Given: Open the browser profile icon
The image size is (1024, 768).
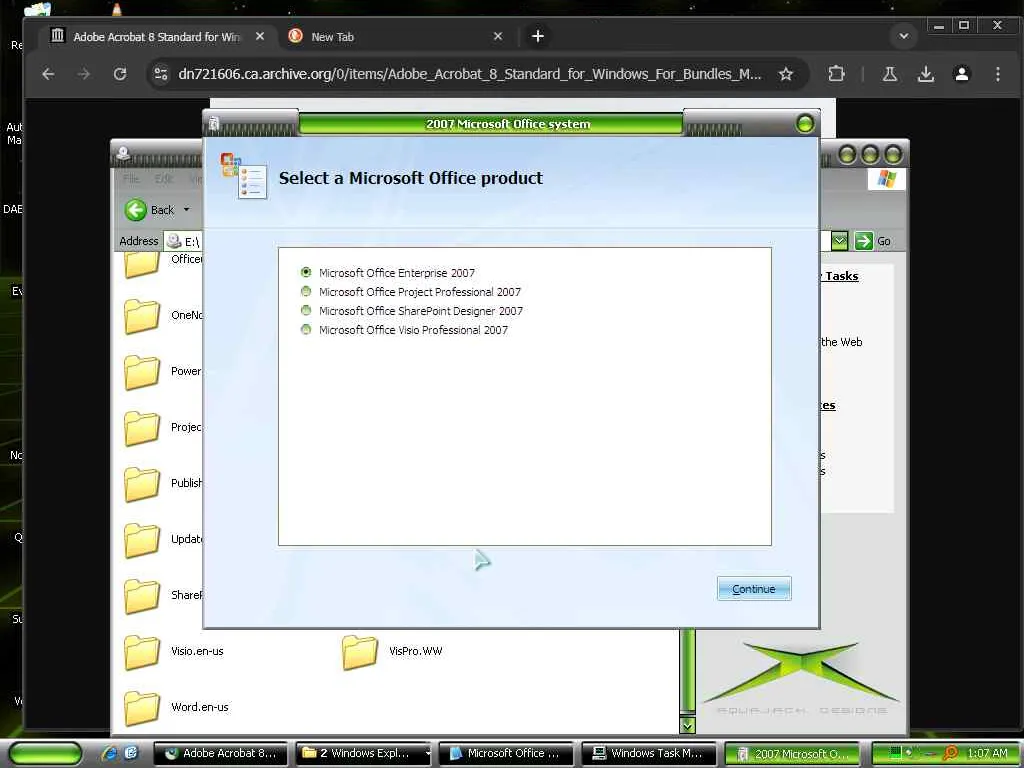Looking at the screenshot, I should pyautogui.click(x=961, y=74).
